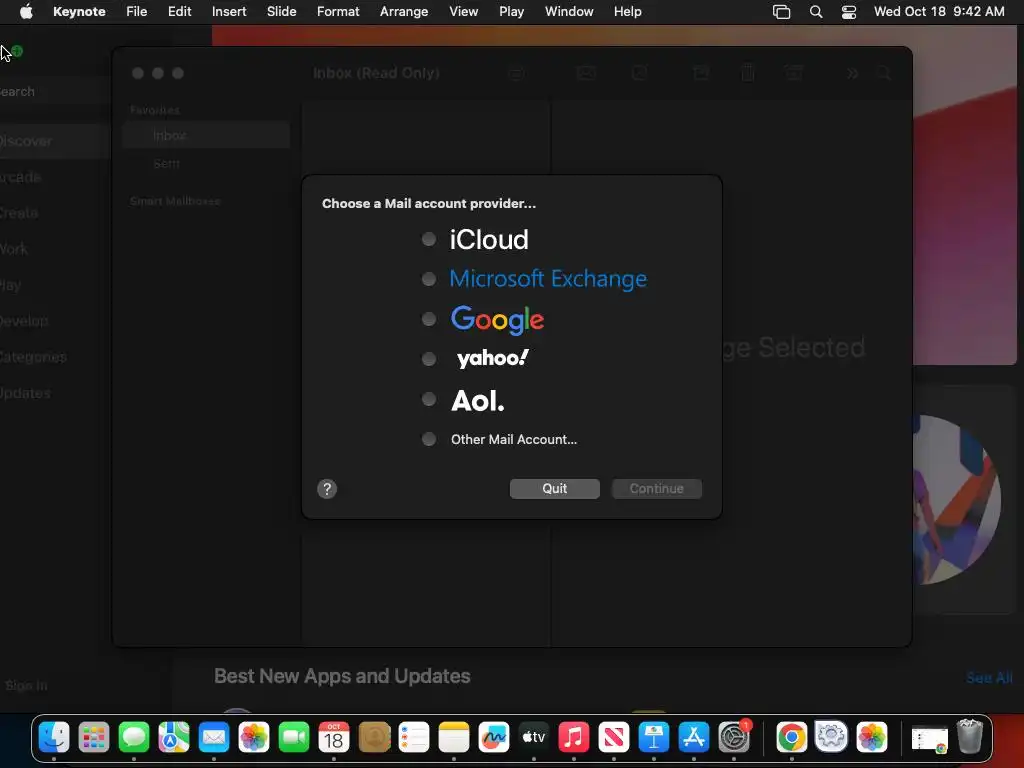Open Freeform from the Dock
This screenshot has width=1024, height=768.
point(494,738)
